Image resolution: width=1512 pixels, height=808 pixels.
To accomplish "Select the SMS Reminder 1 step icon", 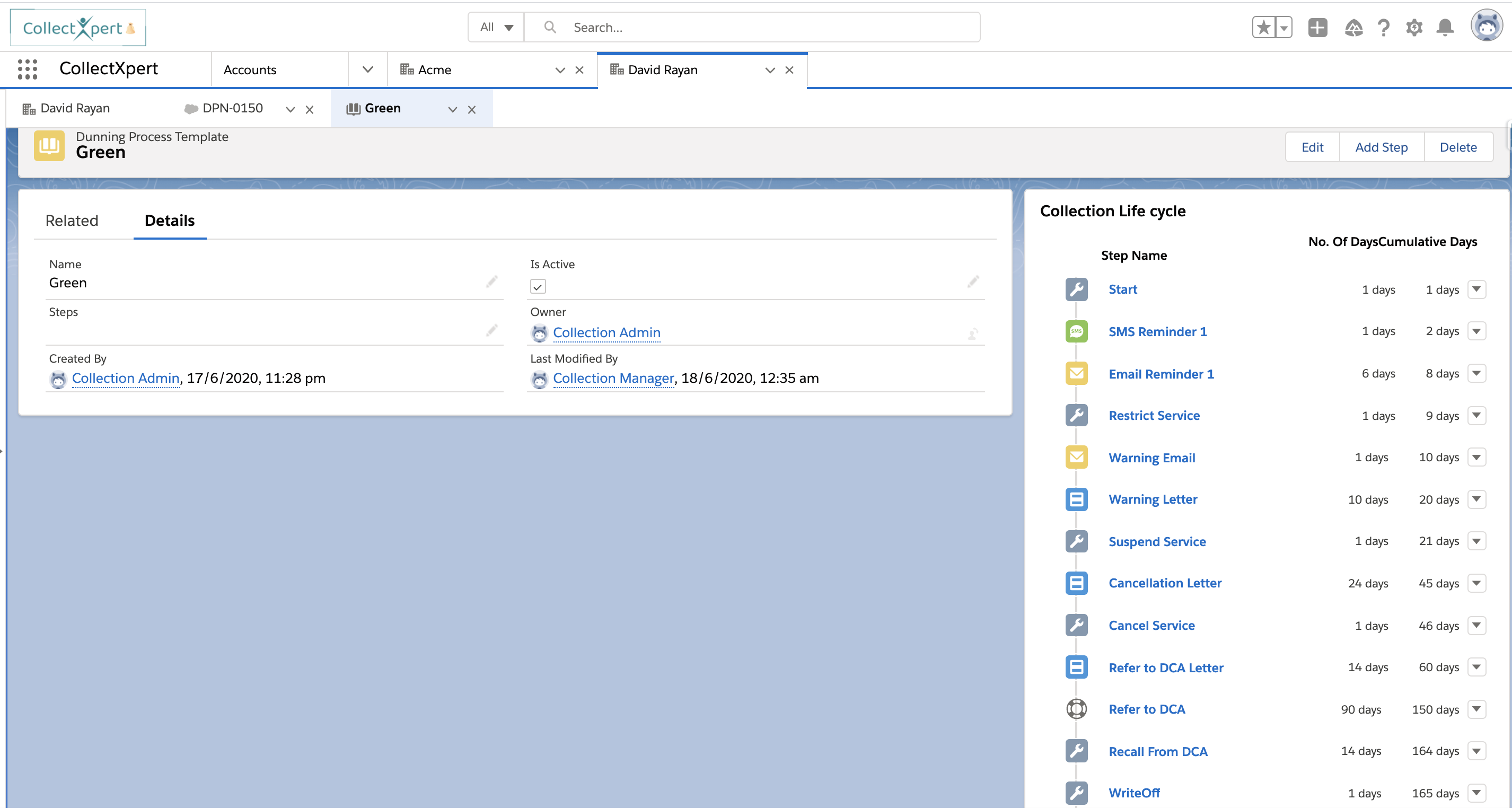I will coord(1076,331).
